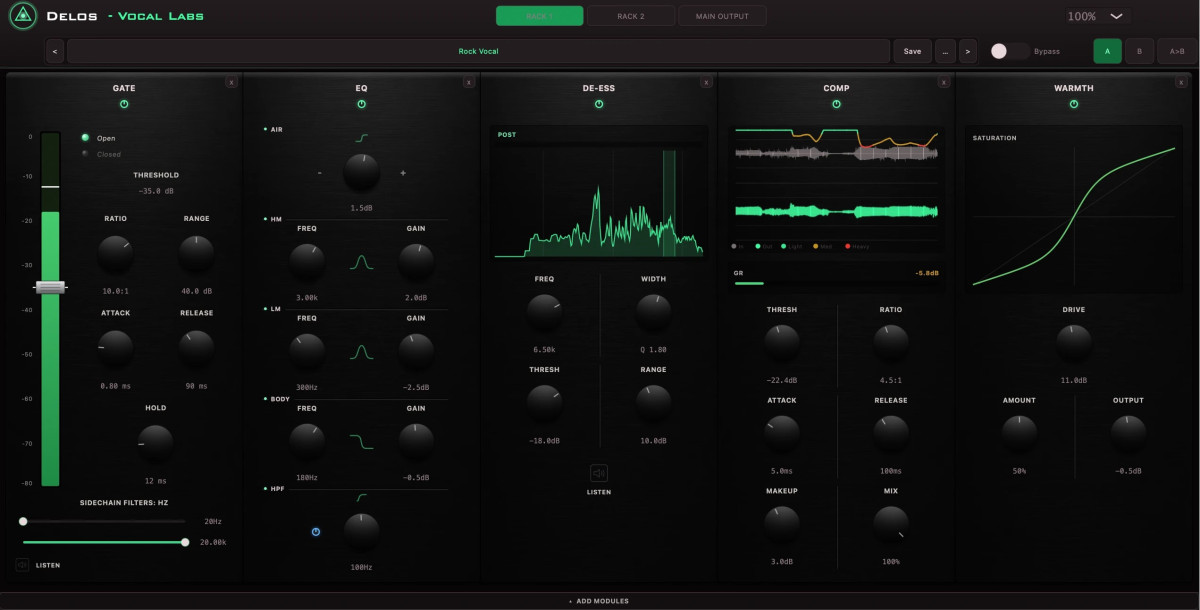The height and width of the screenshot is (610, 1200).
Task: Click the LM bell curve shape icon
Action: 361,352
